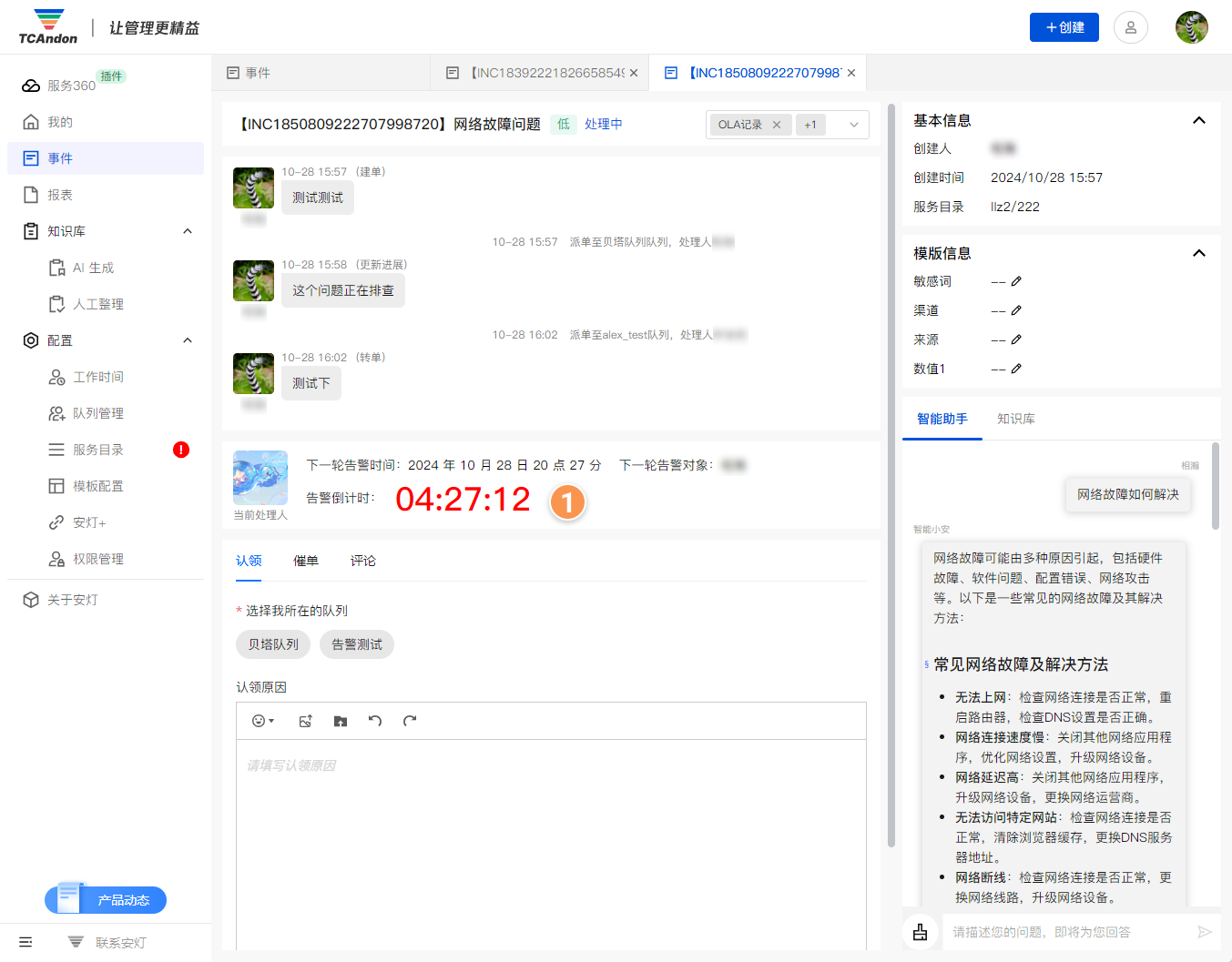Remove the OLA记录 tag

[x=777, y=125]
